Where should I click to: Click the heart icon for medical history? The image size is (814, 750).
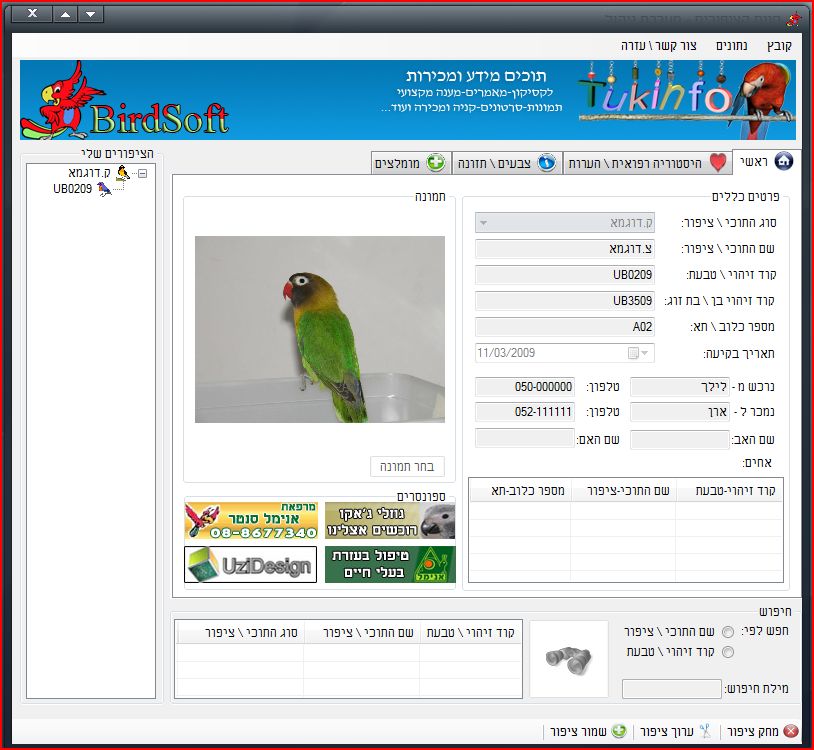tap(717, 163)
